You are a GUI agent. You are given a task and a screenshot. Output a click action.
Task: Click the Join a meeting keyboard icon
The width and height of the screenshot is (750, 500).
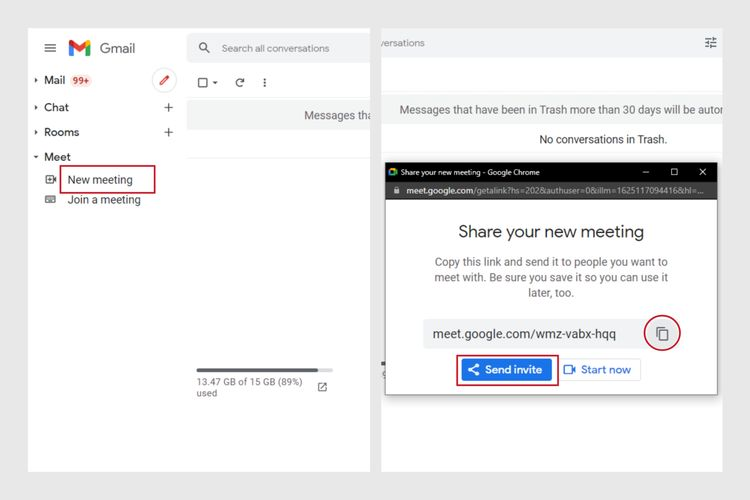(50, 199)
